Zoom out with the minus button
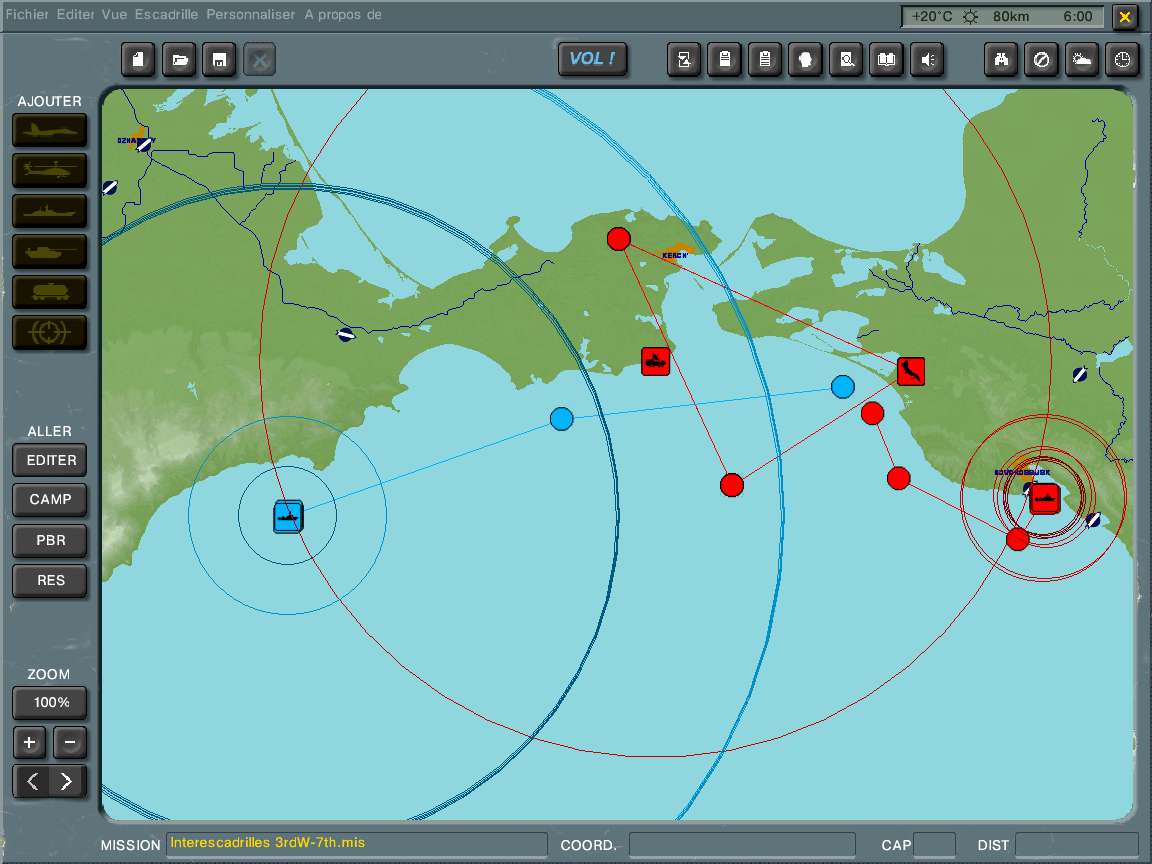The width and height of the screenshot is (1152, 864). coord(70,742)
